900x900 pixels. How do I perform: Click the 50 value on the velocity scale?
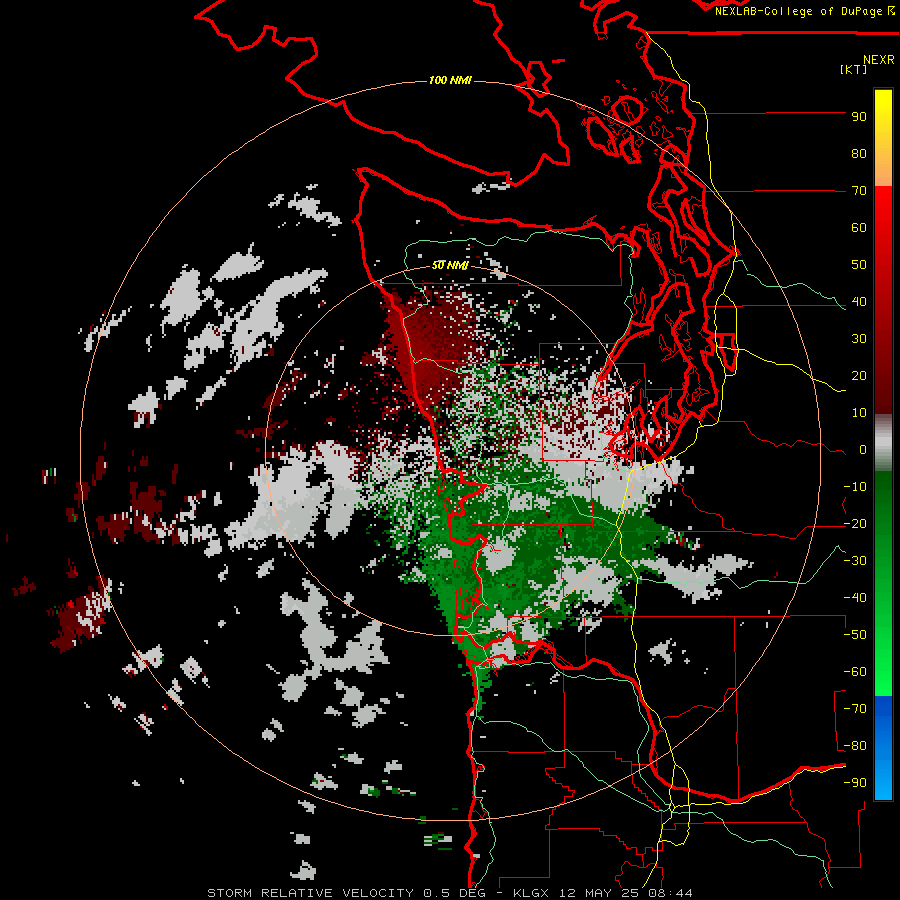(x=859, y=265)
